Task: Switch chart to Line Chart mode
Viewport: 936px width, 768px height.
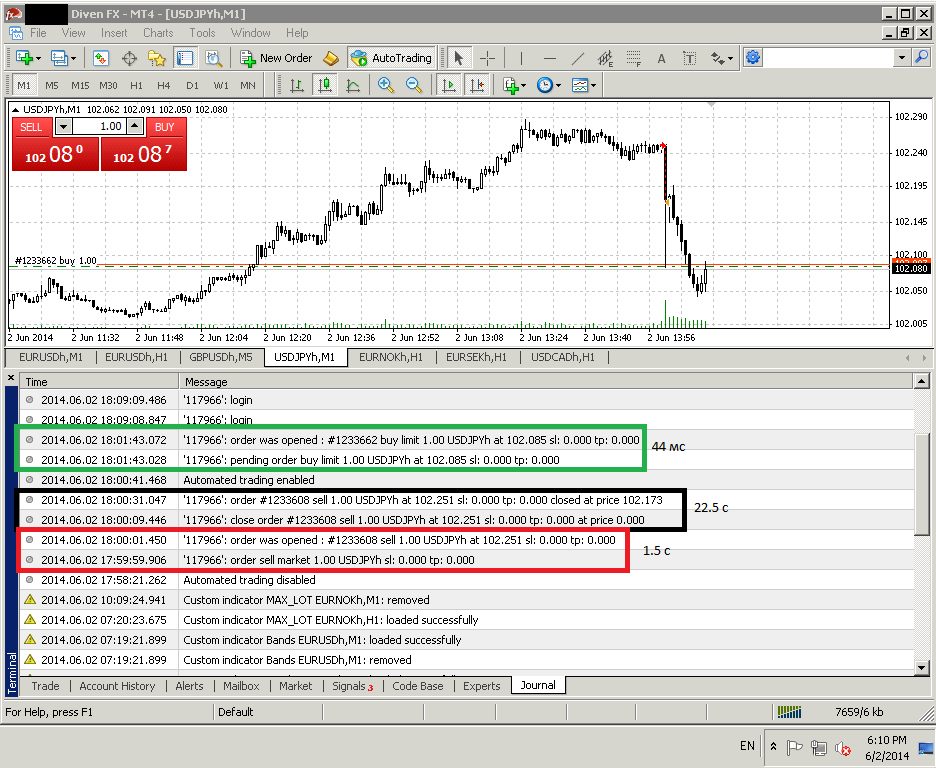Action: point(353,85)
